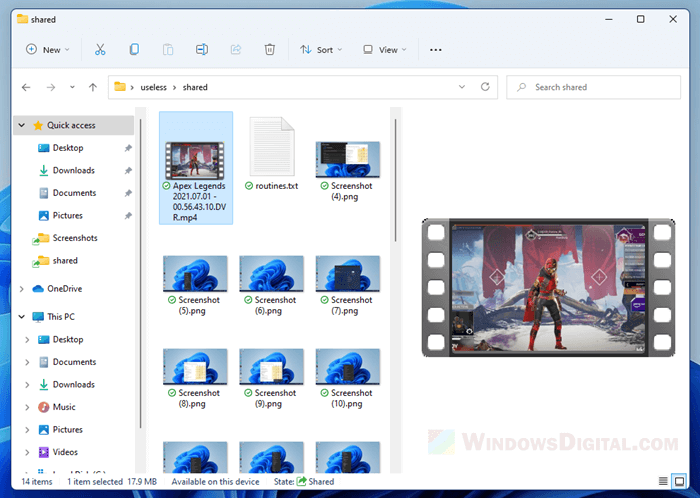Click the Delete trash icon

coord(270,50)
